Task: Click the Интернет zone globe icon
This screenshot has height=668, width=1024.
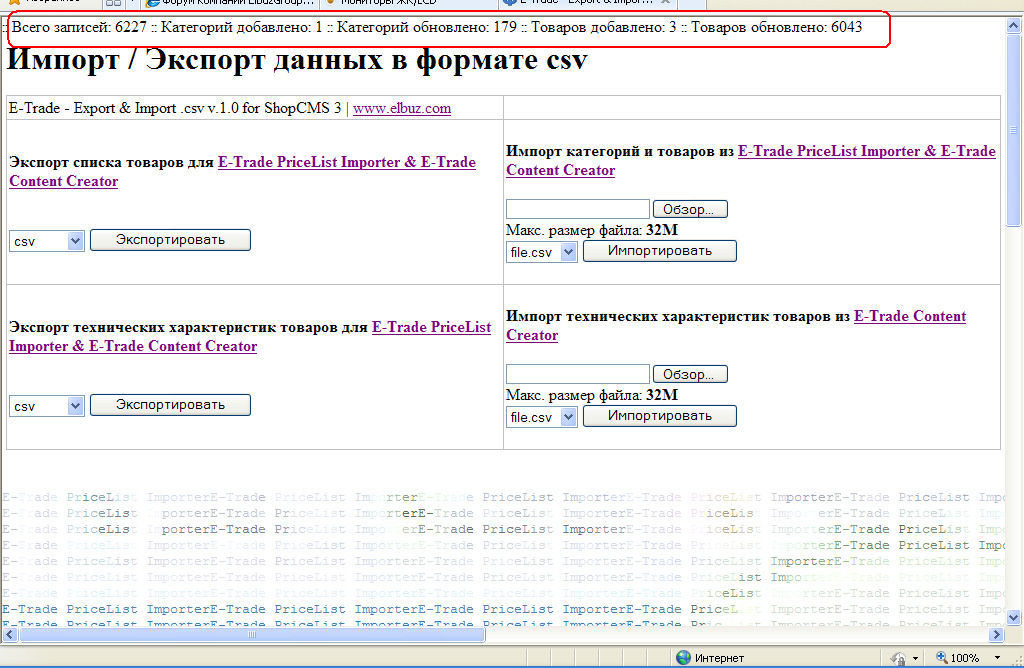Action: click(x=683, y=658)
